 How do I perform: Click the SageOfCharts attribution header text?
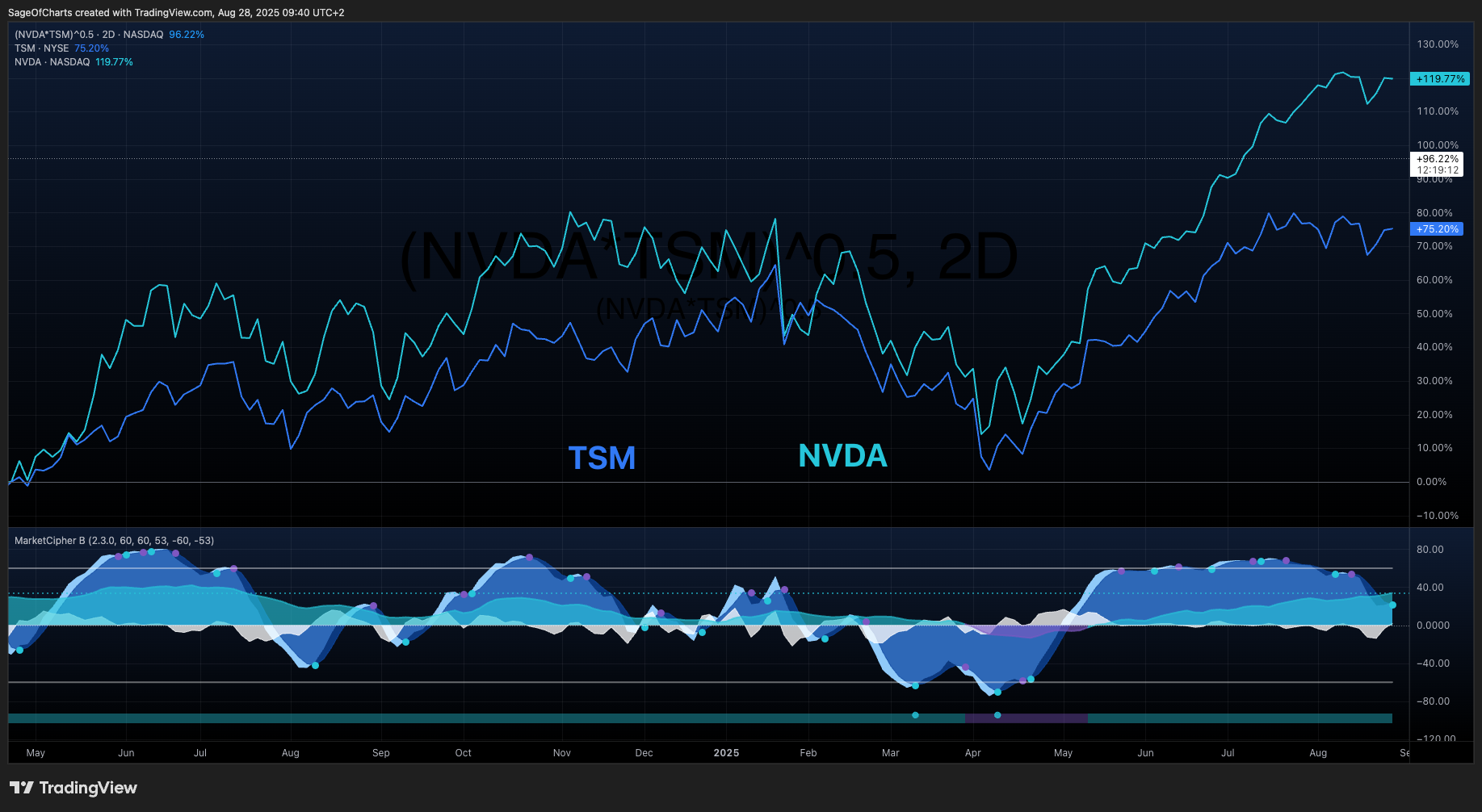(176, 13)
